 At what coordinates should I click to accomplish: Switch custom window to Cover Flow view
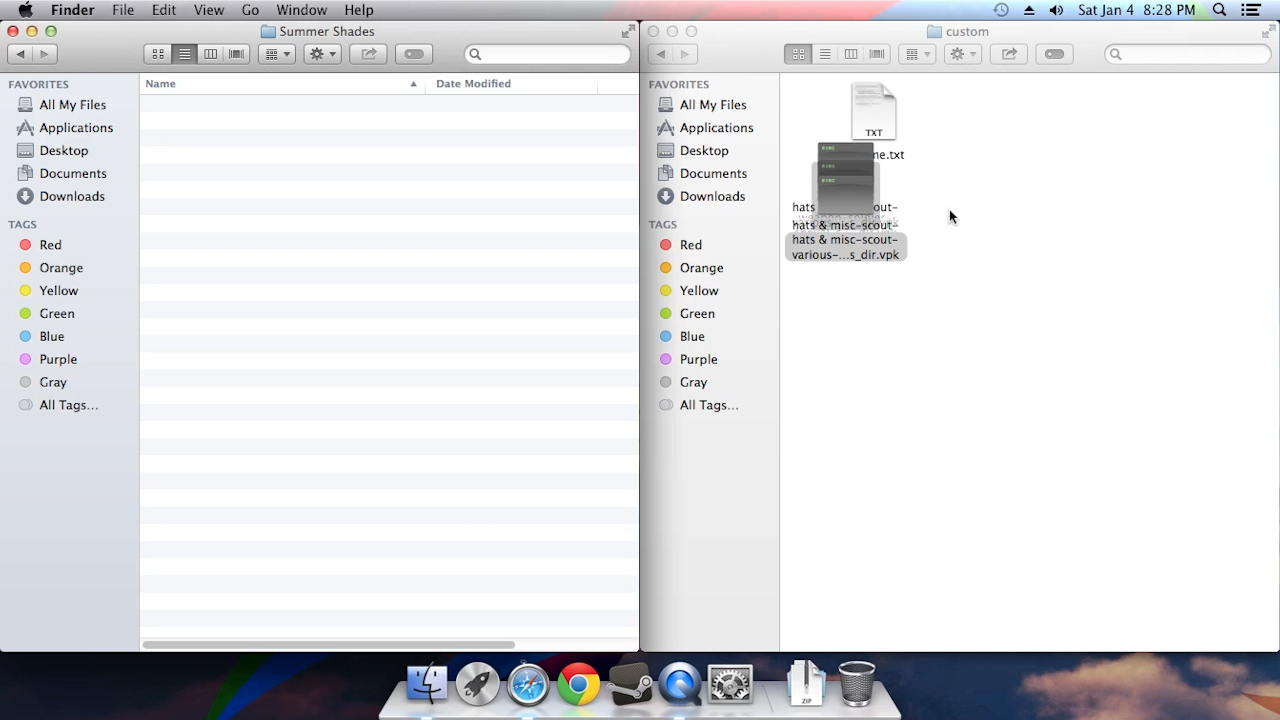click(876, 54)
